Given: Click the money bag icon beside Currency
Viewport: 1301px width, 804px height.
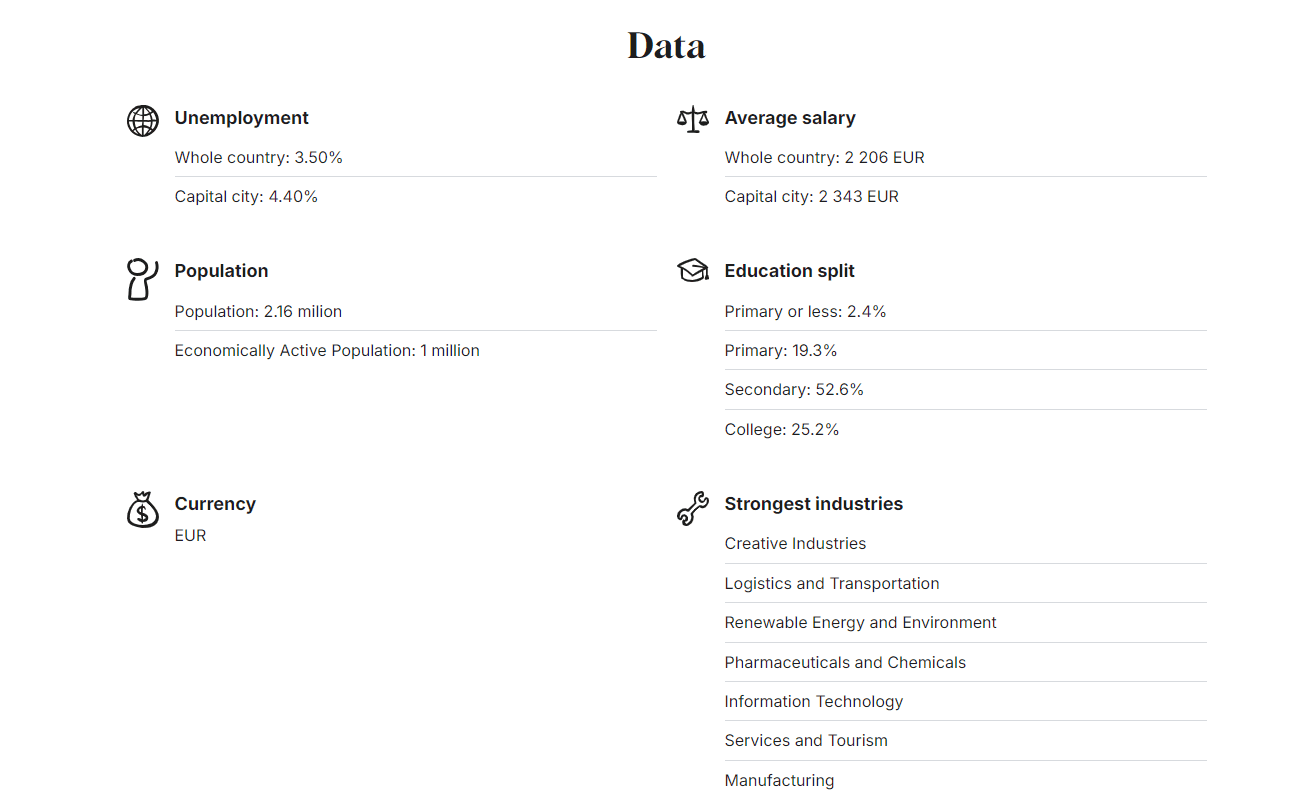Looking at the screenshot, I should 143,509.
